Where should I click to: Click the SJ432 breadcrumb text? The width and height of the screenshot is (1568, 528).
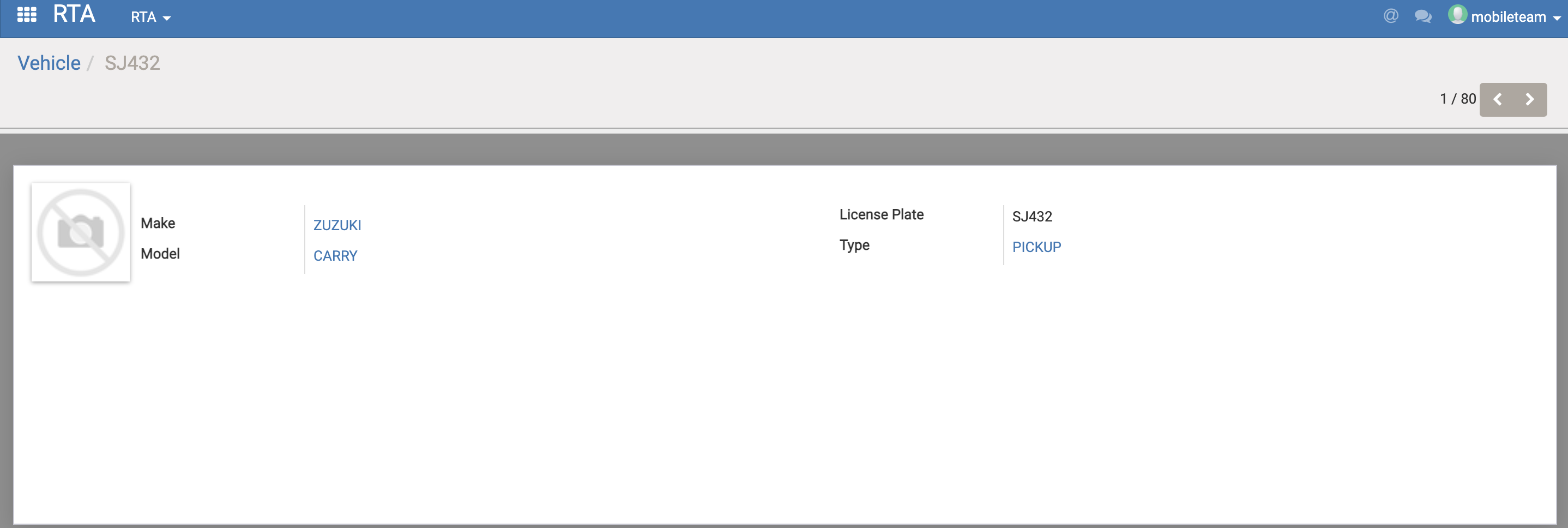tap(132, 63)
